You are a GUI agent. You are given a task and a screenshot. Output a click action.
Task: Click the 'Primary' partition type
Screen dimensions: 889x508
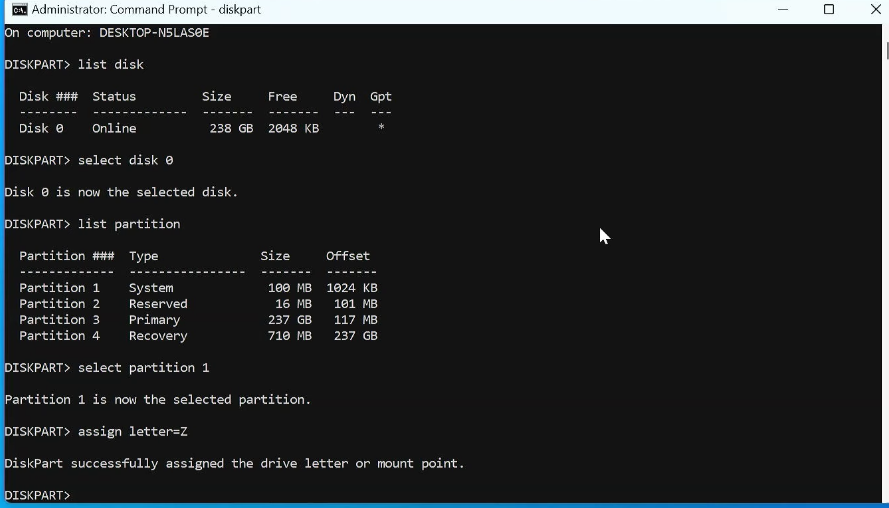click(154, 320)
